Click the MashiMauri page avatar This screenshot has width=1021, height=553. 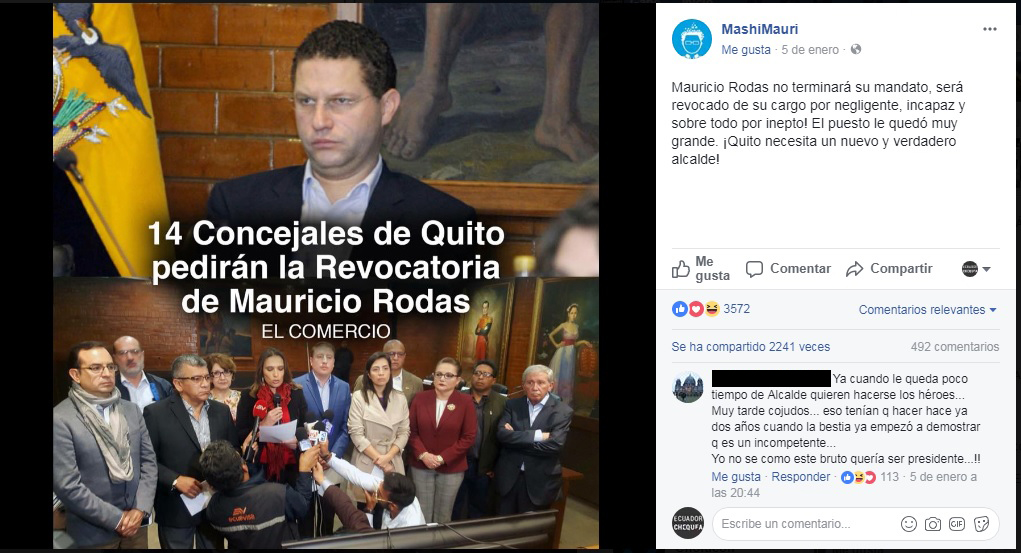pyautogui.click(x=692, y=39)
